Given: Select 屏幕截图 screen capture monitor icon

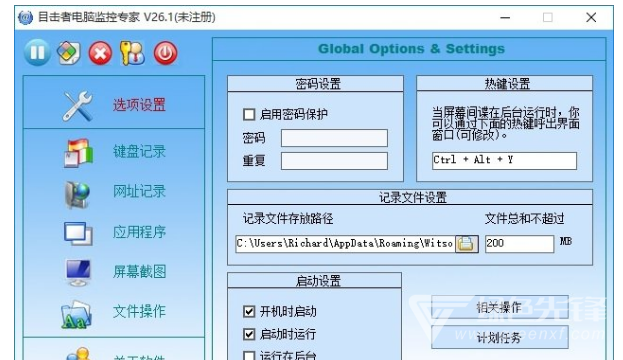Looking at the screenshot, I should (78, 273).
